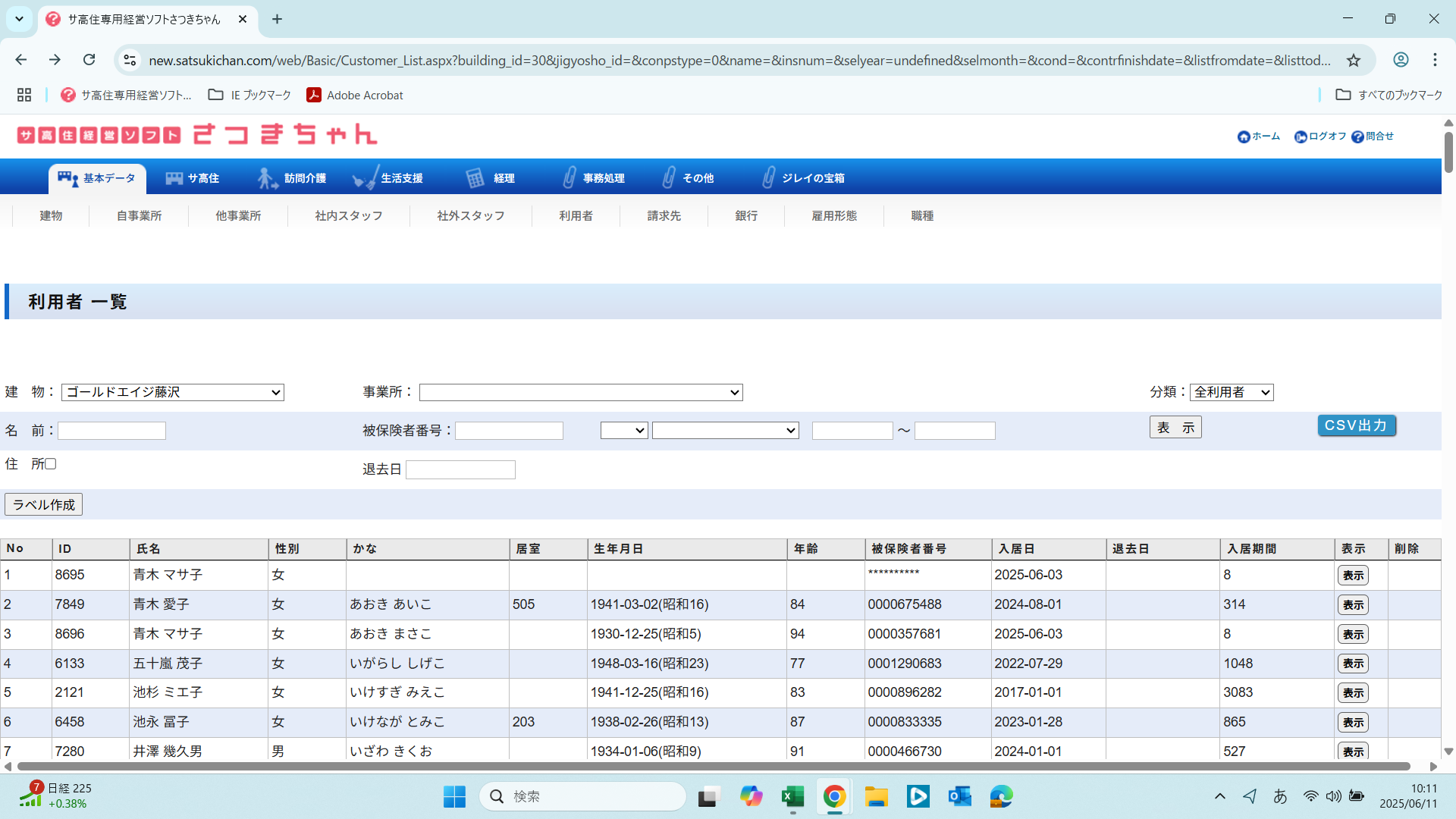1456x819 pixels.
Task: Open the 分類 全利用者 dropdown
Action: 1232,392
